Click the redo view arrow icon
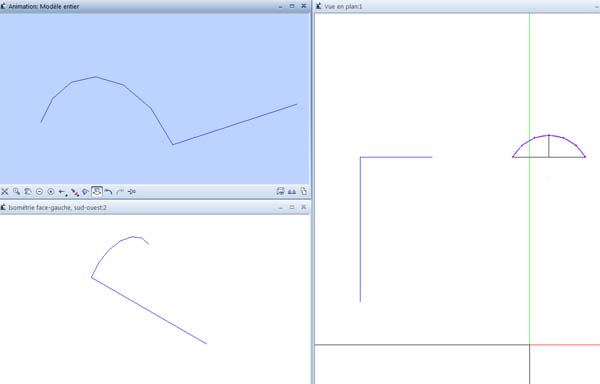The width and height of the screenshot is (600, 384). tap(120, 191)
